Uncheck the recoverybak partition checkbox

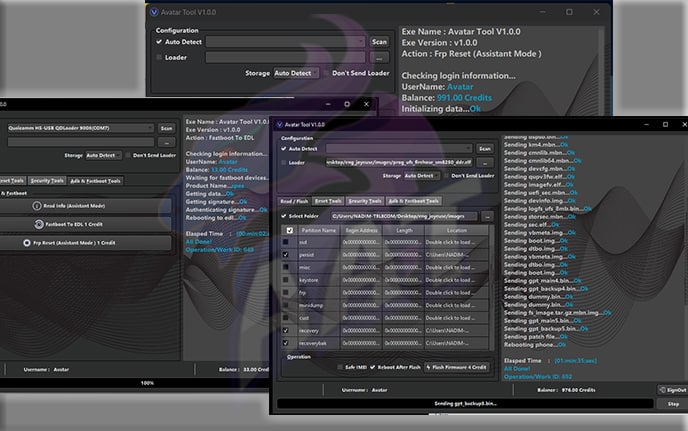point(286,343)
